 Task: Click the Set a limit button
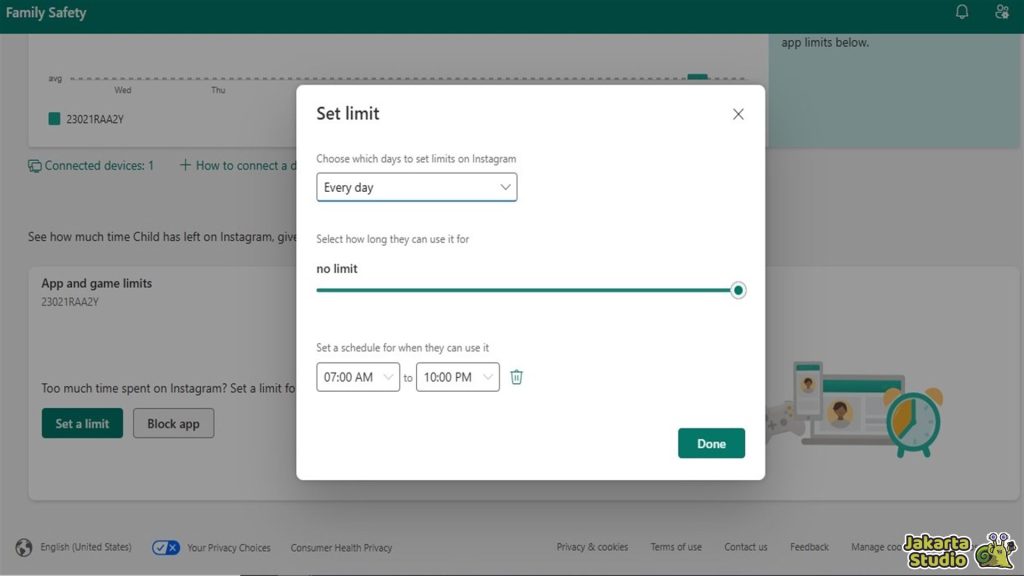[82, 423]
